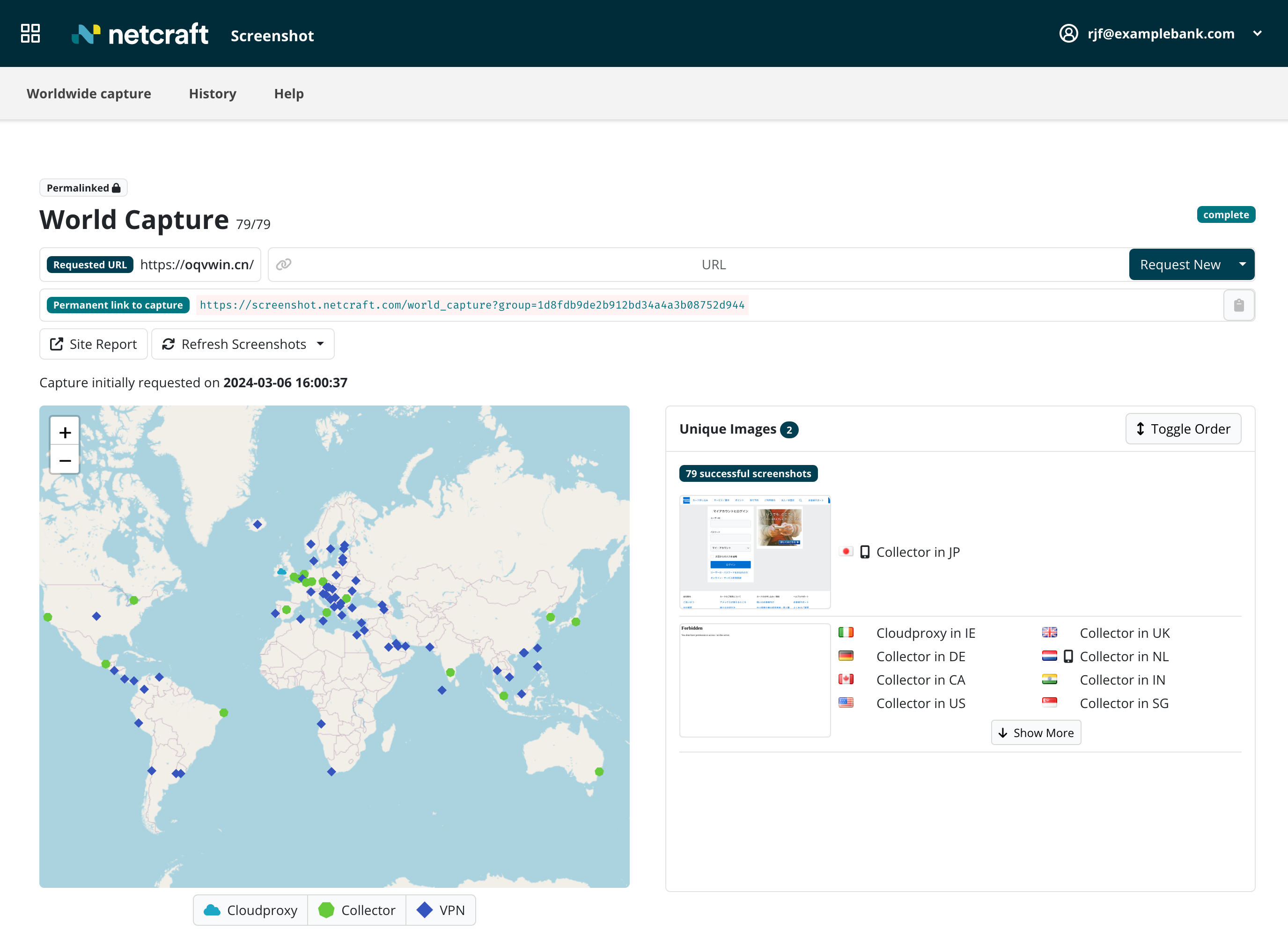
Task: Toggle Cloudproxy markers in the map legend
Action: (250, 910)
